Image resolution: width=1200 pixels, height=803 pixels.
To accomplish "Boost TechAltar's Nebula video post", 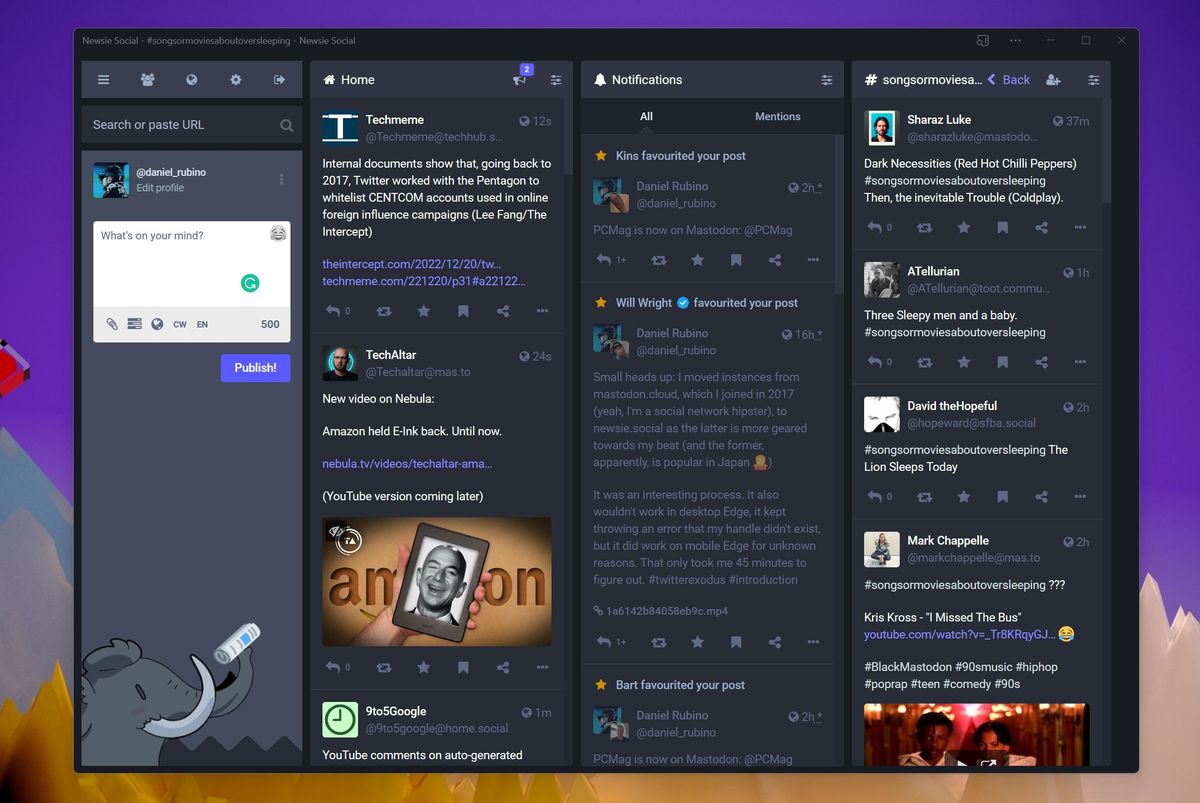I will (x=383, y=666).
